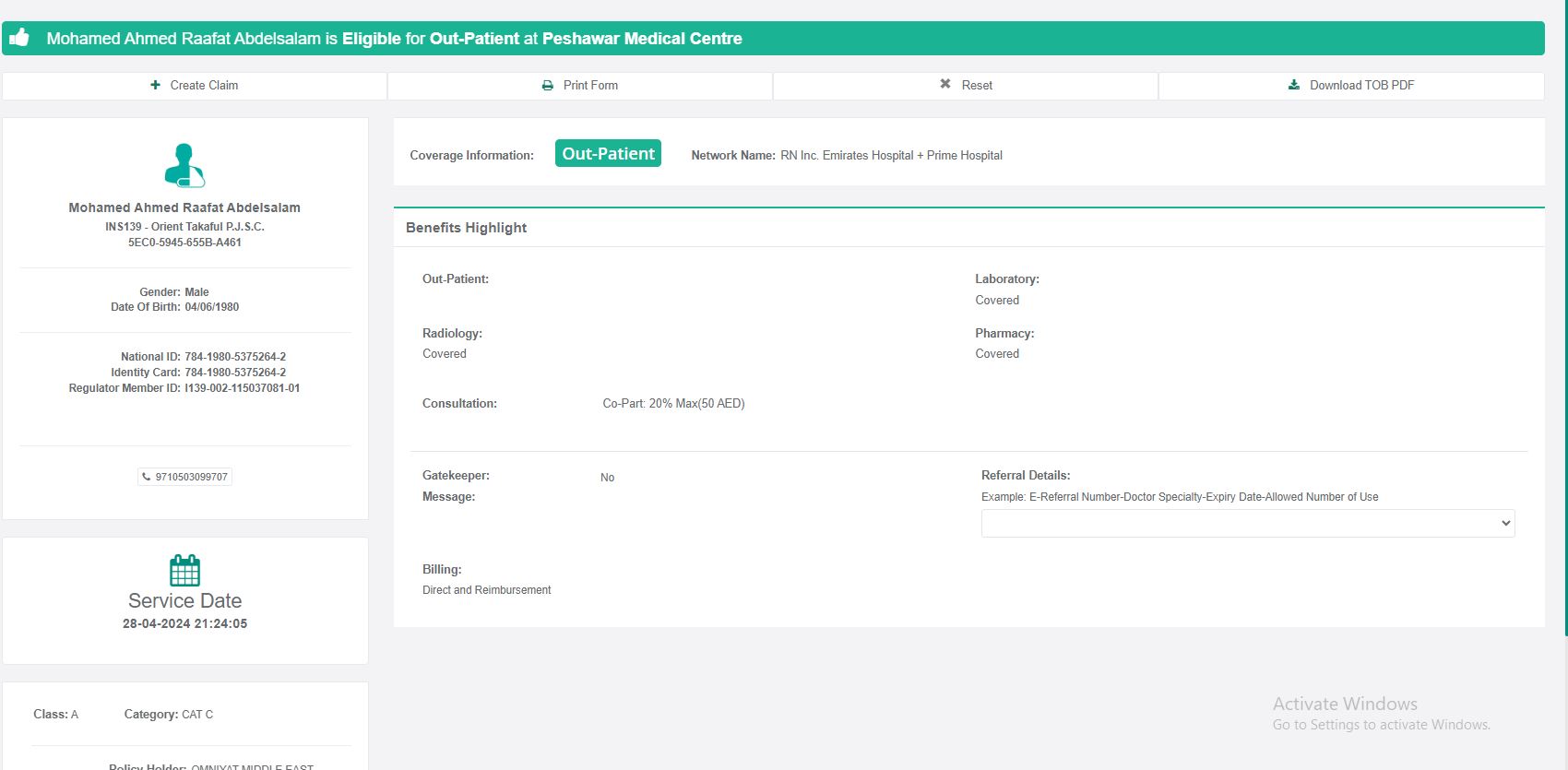
Task: Click the X icon beside Reset
Action: (945, 84)
